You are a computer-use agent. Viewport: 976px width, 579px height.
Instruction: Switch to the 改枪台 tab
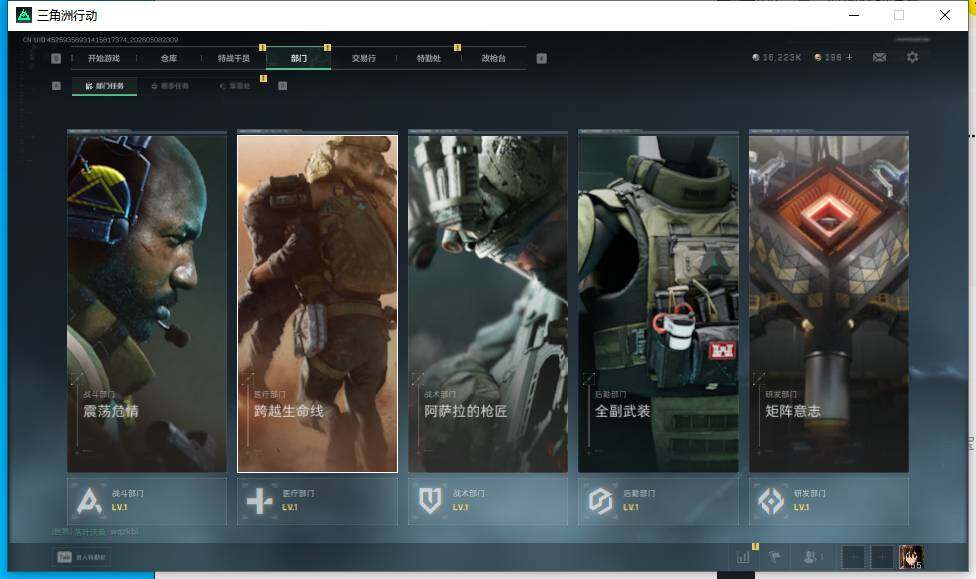(494, 59)
